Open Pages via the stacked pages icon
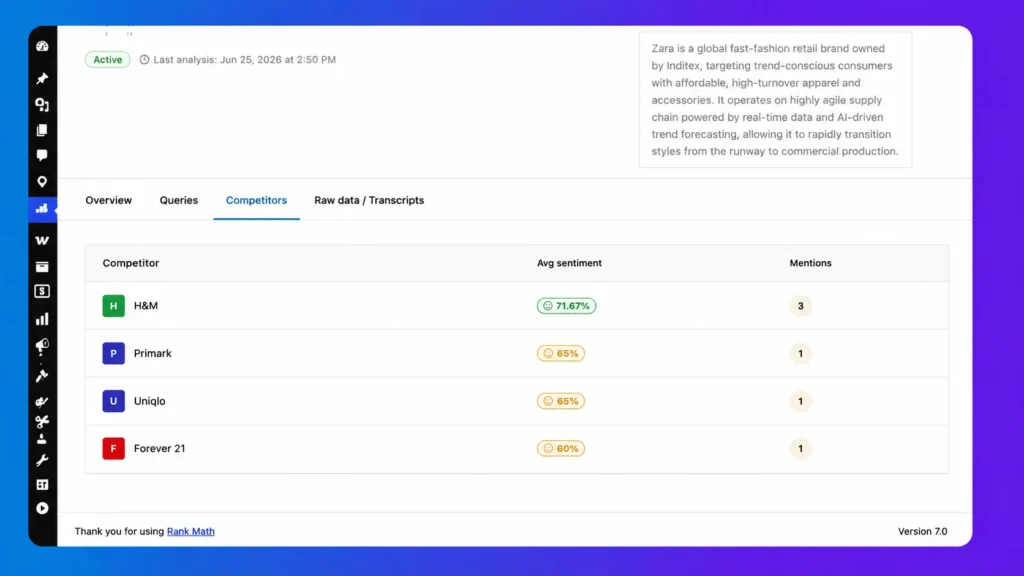Screen dimensions: 1024x576 [42, 130]
